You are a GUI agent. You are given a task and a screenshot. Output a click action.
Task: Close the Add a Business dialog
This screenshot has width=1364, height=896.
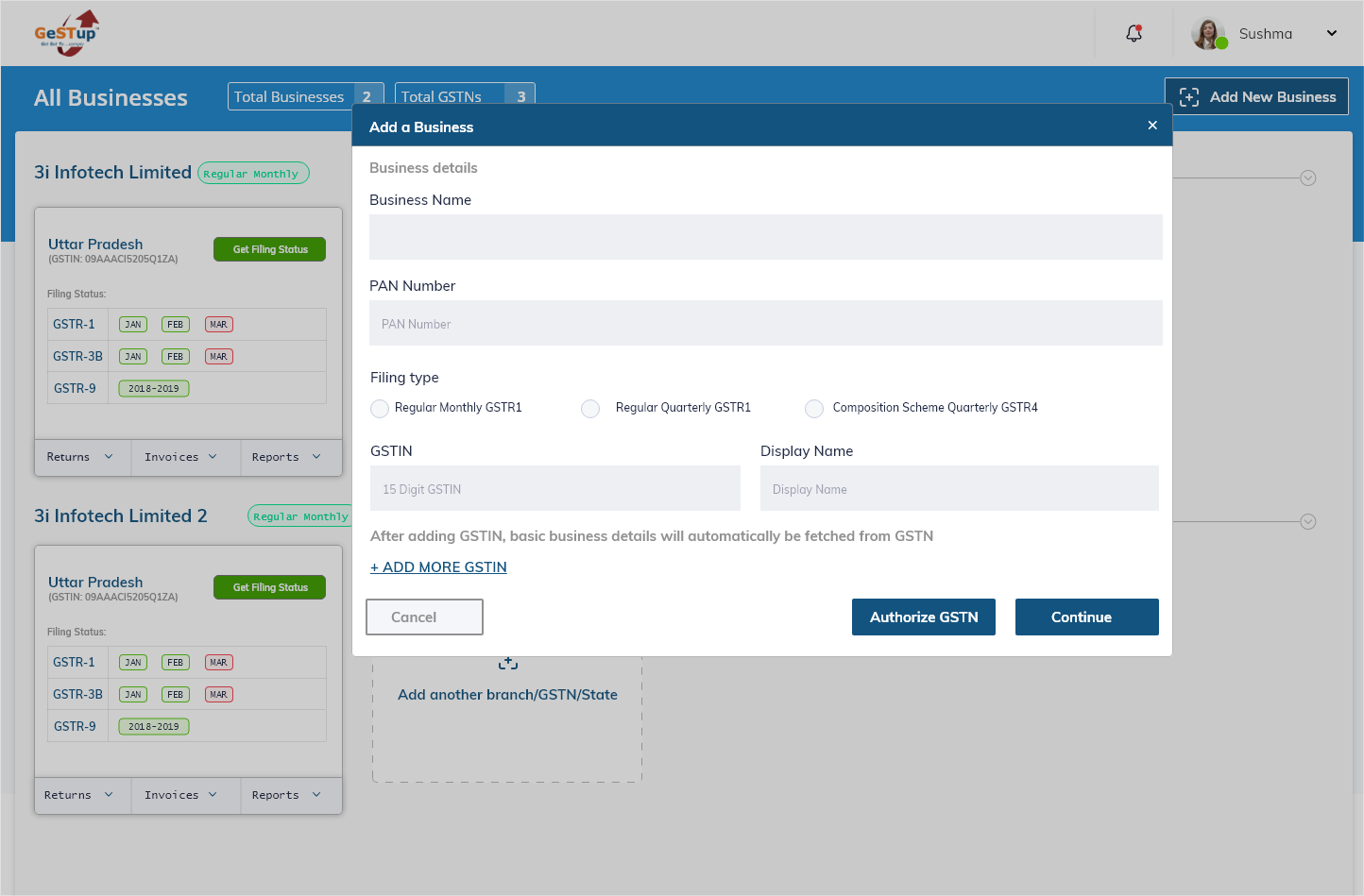point(1152,126)
